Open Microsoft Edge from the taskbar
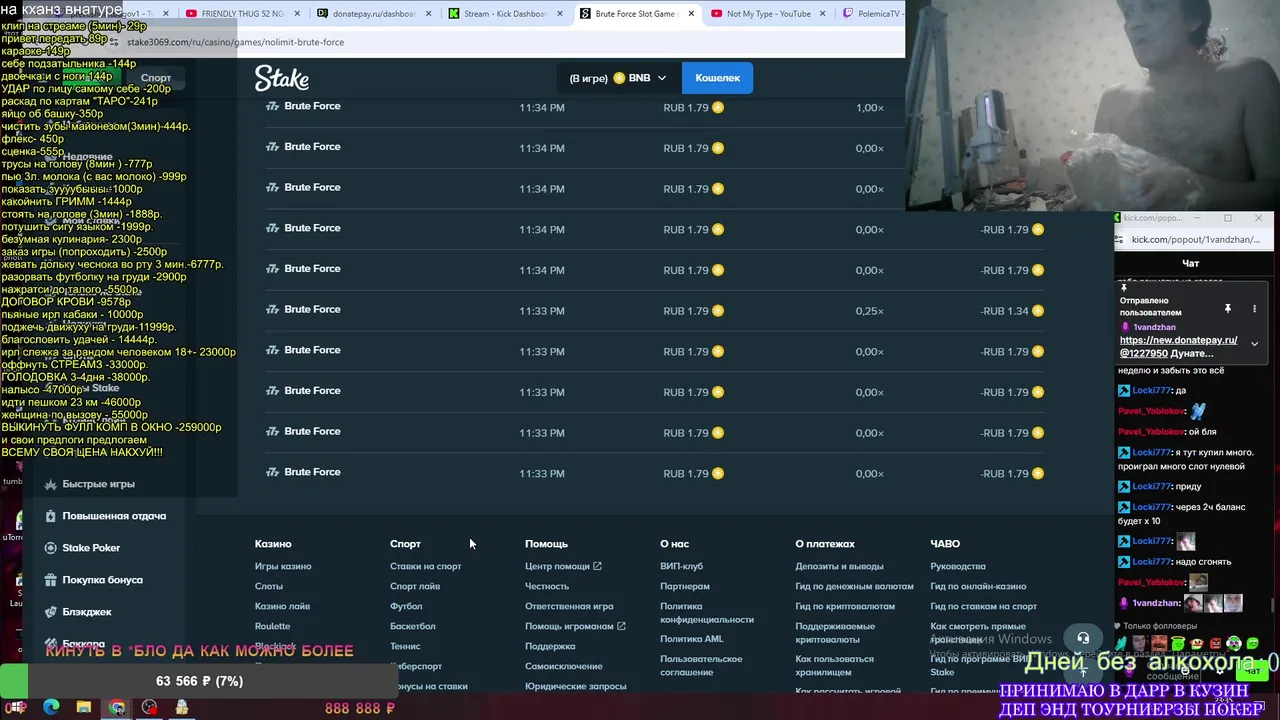Image resolution: width=1280 pixels, height=720 pixels. 51,707
